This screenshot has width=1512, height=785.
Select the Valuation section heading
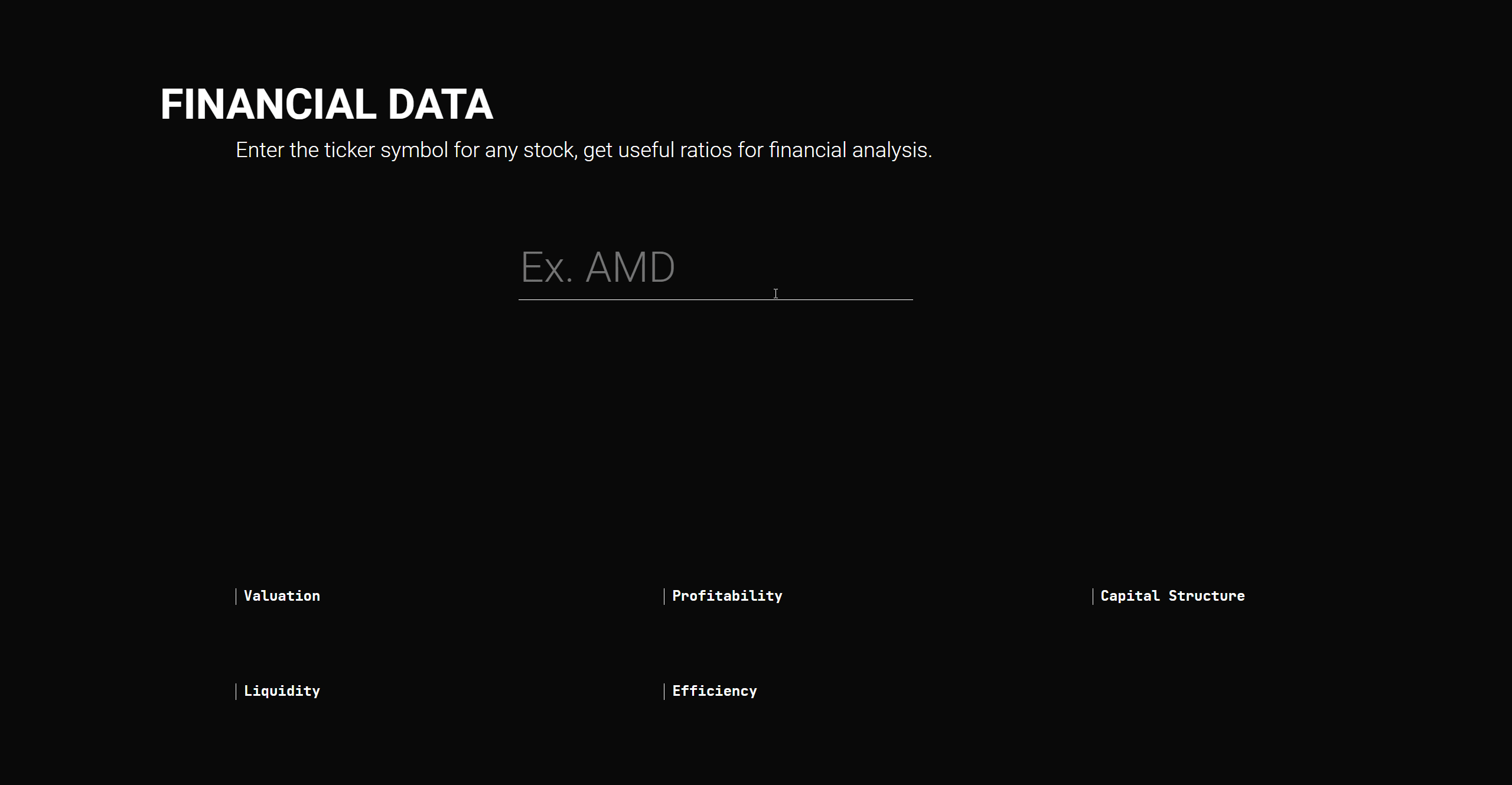[282, 596]
